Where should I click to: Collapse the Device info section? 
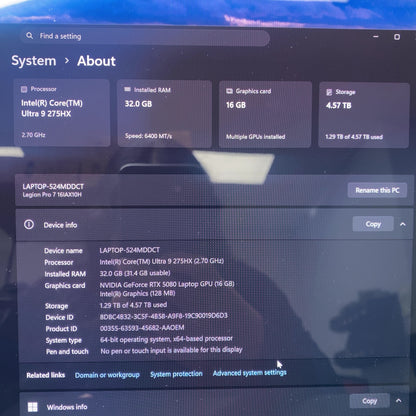pos(403,224)
